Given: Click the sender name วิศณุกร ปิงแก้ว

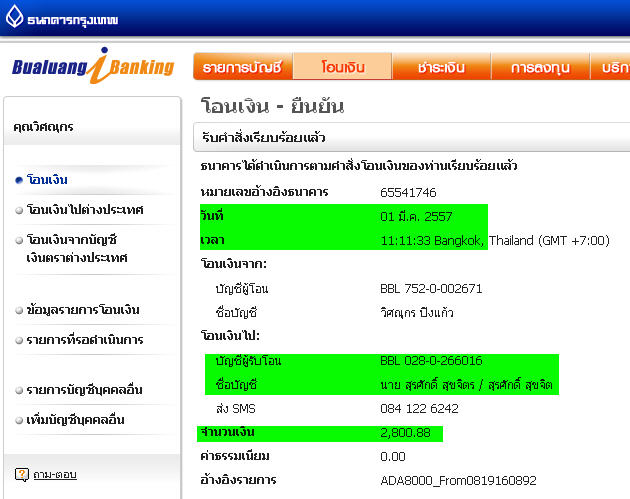Looking at the screenshot, I should (x=417, y=313).
